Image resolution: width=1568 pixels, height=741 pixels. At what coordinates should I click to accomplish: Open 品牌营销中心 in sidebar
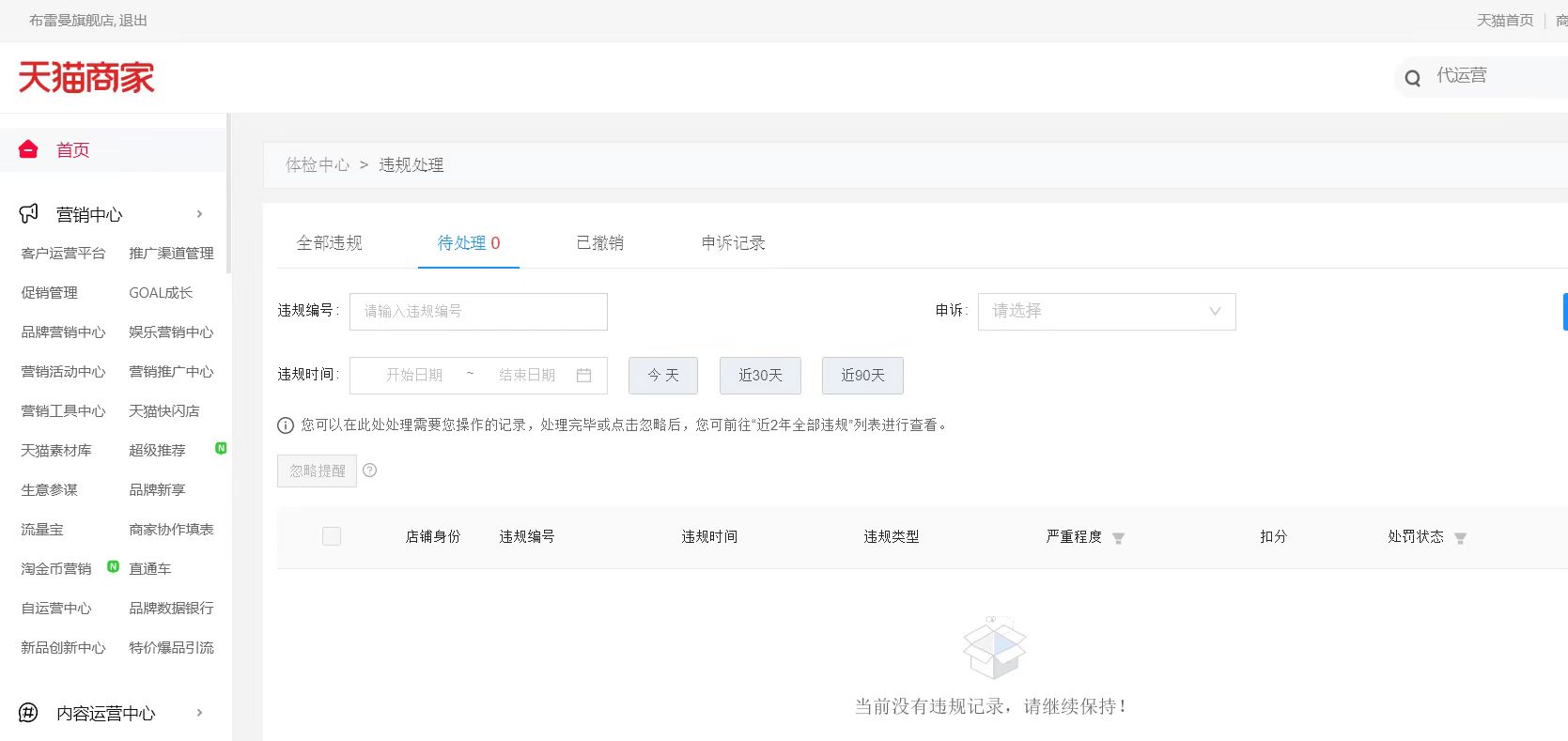63,332
